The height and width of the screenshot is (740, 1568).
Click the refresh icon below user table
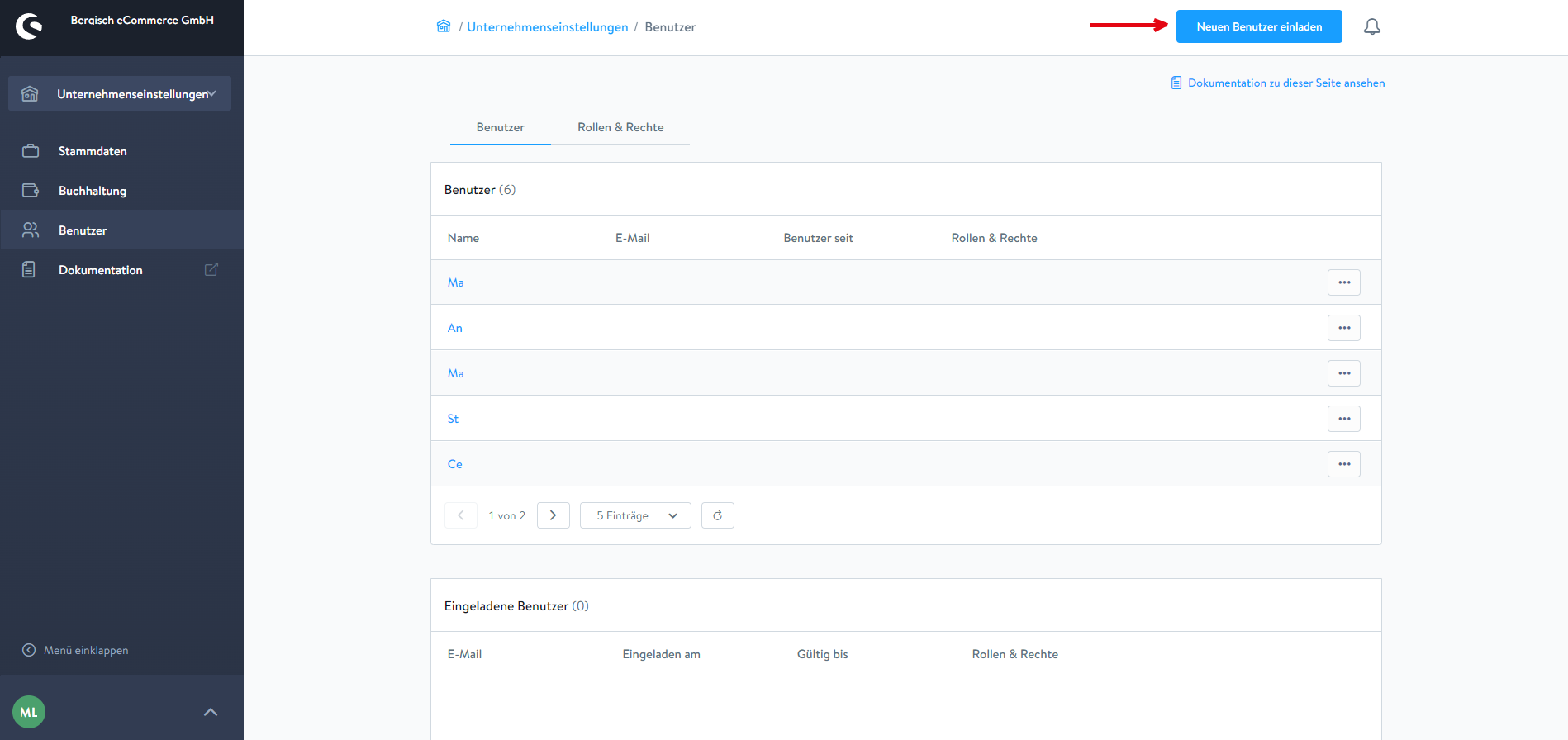tap(717, 515)
